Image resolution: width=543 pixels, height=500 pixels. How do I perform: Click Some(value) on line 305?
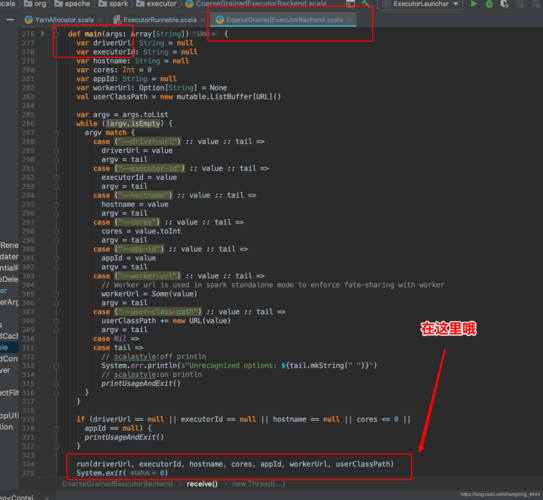[x=174, y=294]
